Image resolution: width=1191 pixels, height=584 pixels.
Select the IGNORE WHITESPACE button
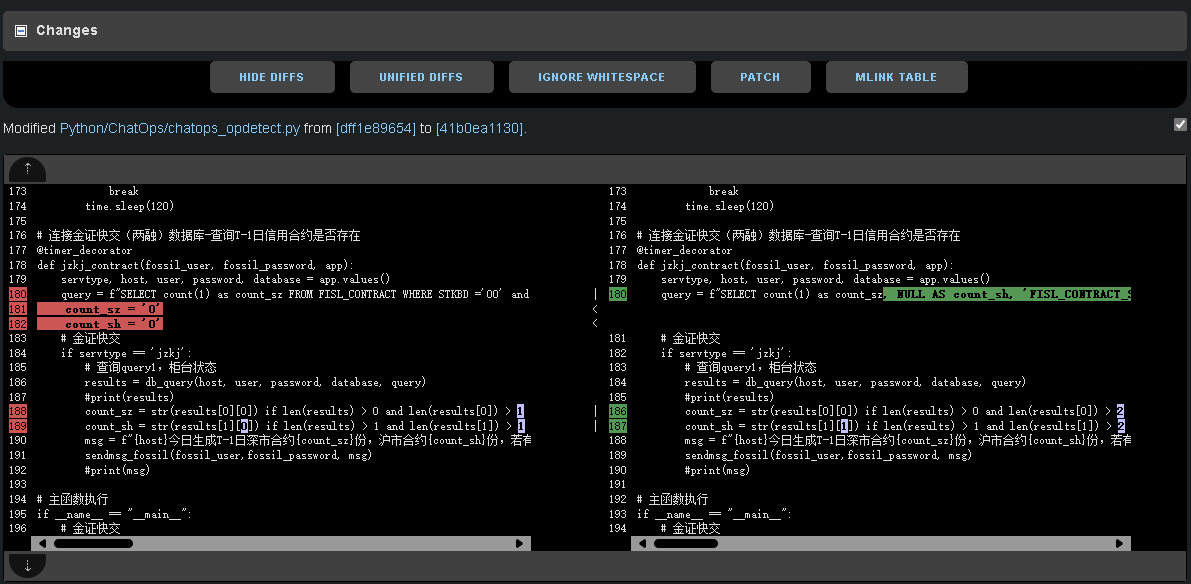(x=602, y=77)
